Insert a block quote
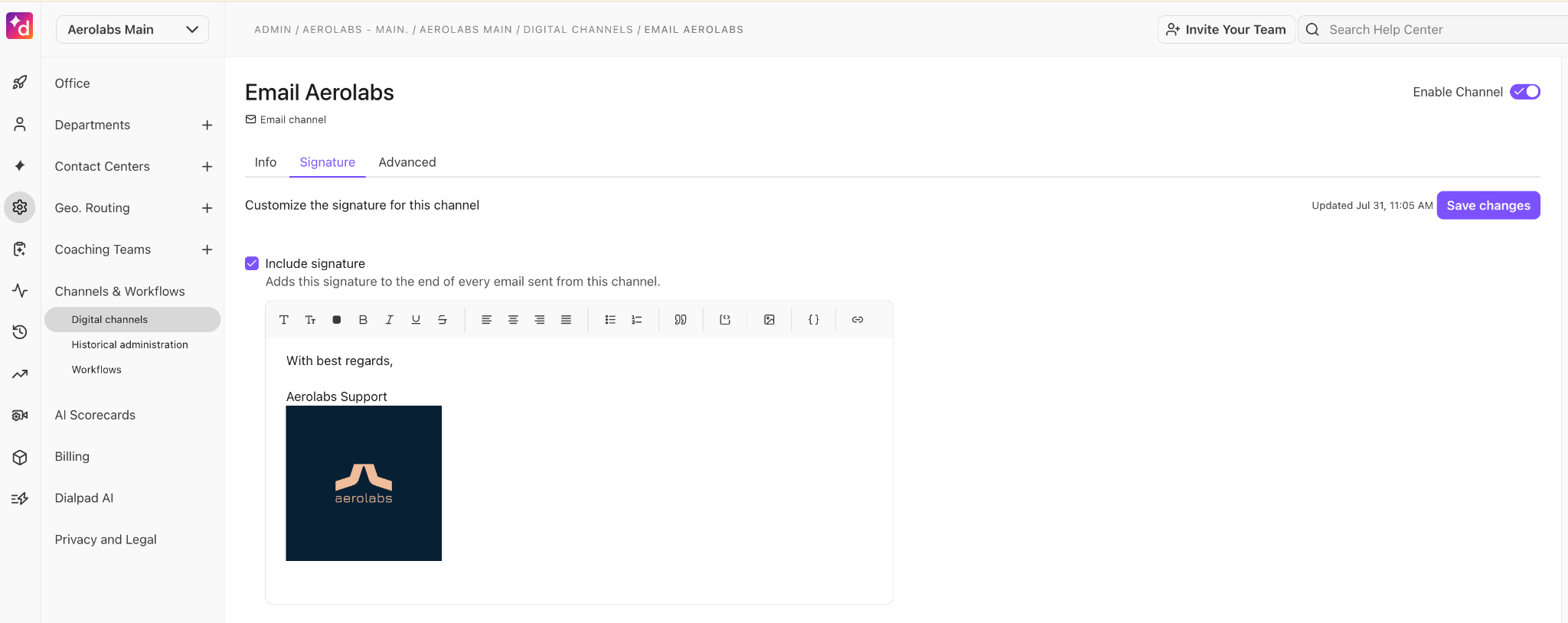Image resolution: width=1568 pixels, height=623 pixels. coord(681,320)
